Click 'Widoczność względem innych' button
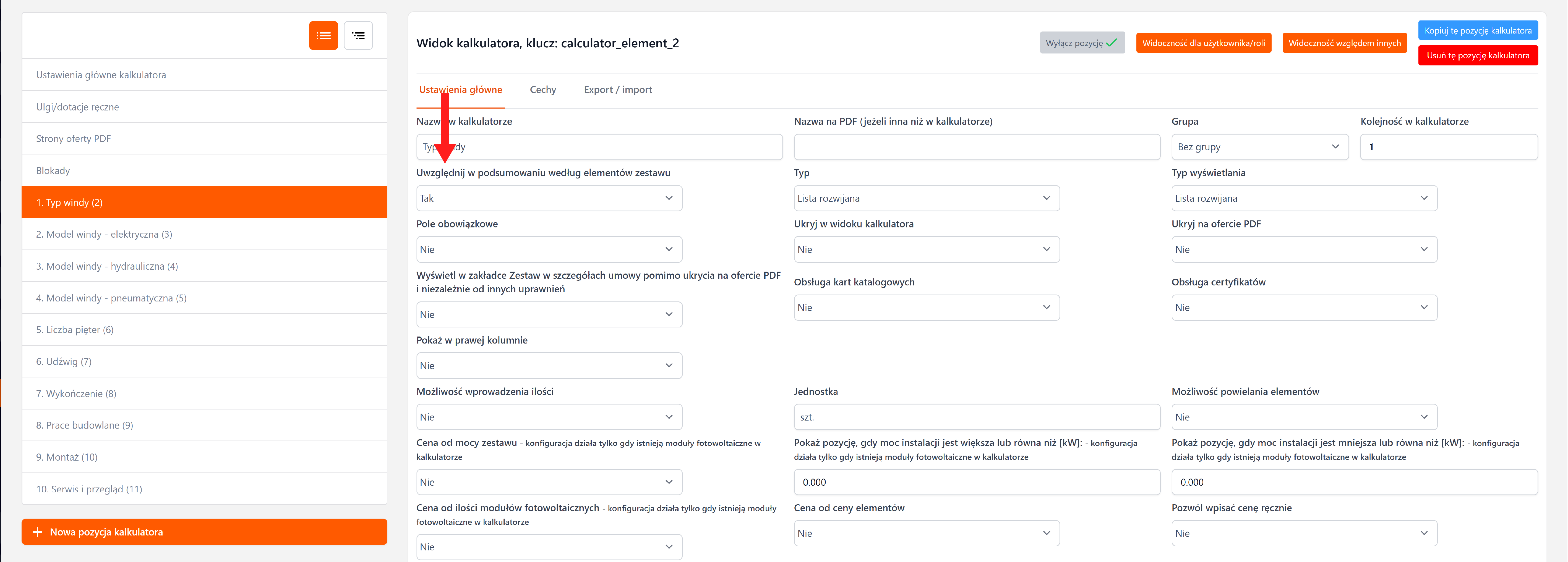Viewport: 1568px width, 562px height. pos(1344,43)
